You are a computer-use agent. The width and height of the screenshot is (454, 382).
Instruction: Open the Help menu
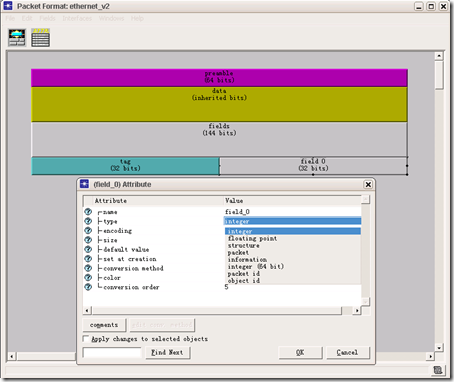(x=137, y=18)
